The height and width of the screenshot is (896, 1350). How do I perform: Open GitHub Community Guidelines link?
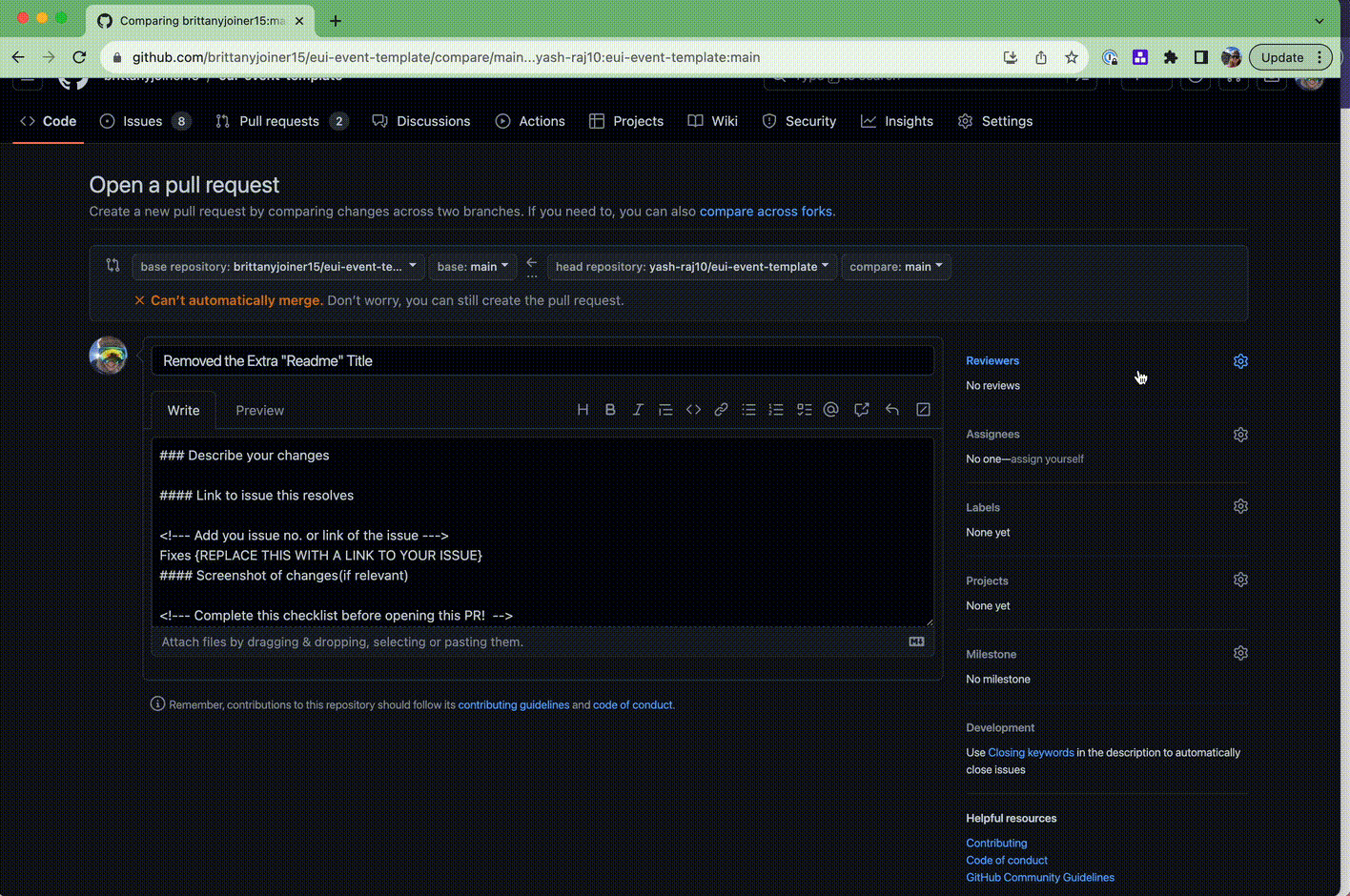coord(1040,878)
